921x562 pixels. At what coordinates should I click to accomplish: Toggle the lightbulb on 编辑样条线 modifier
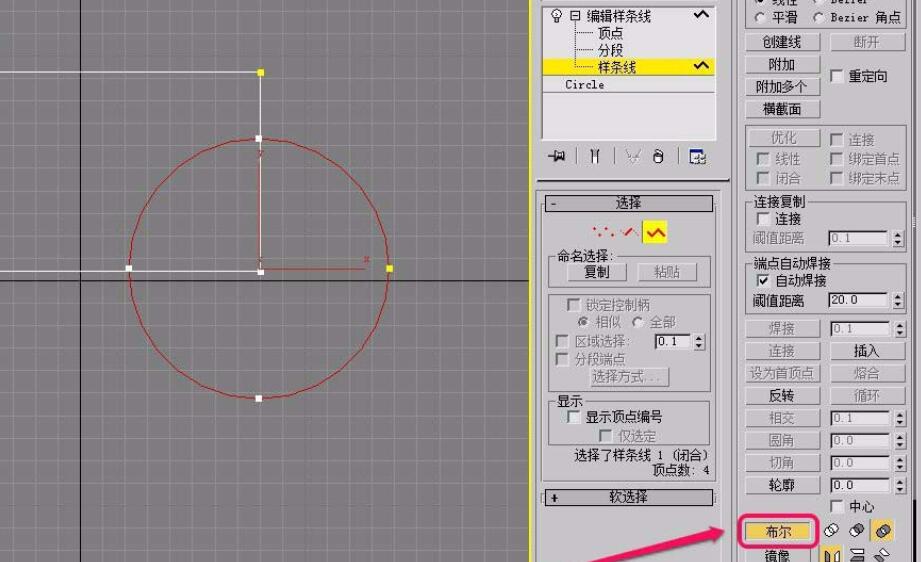coord(556,16)
